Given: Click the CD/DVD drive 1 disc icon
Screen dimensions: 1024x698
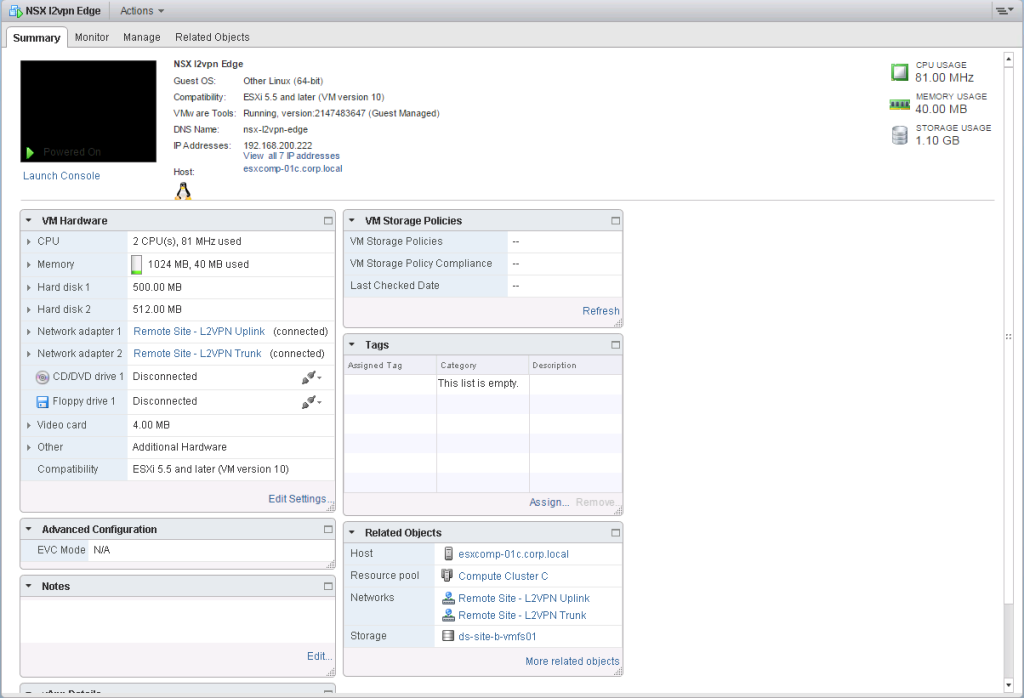Looking at the screenshot, I should pyautogui.click(x=42, y=377).
